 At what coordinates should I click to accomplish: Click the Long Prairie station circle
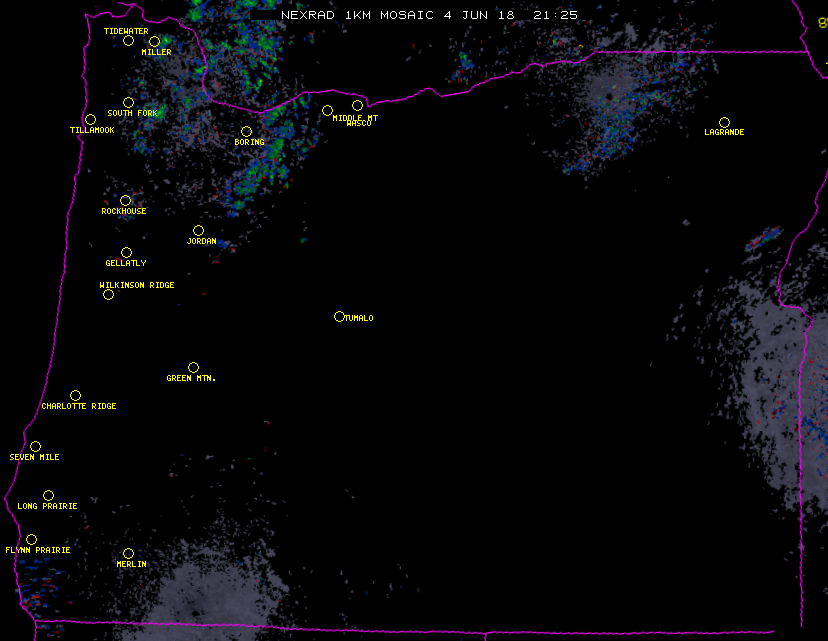click(x=48, y=496)
